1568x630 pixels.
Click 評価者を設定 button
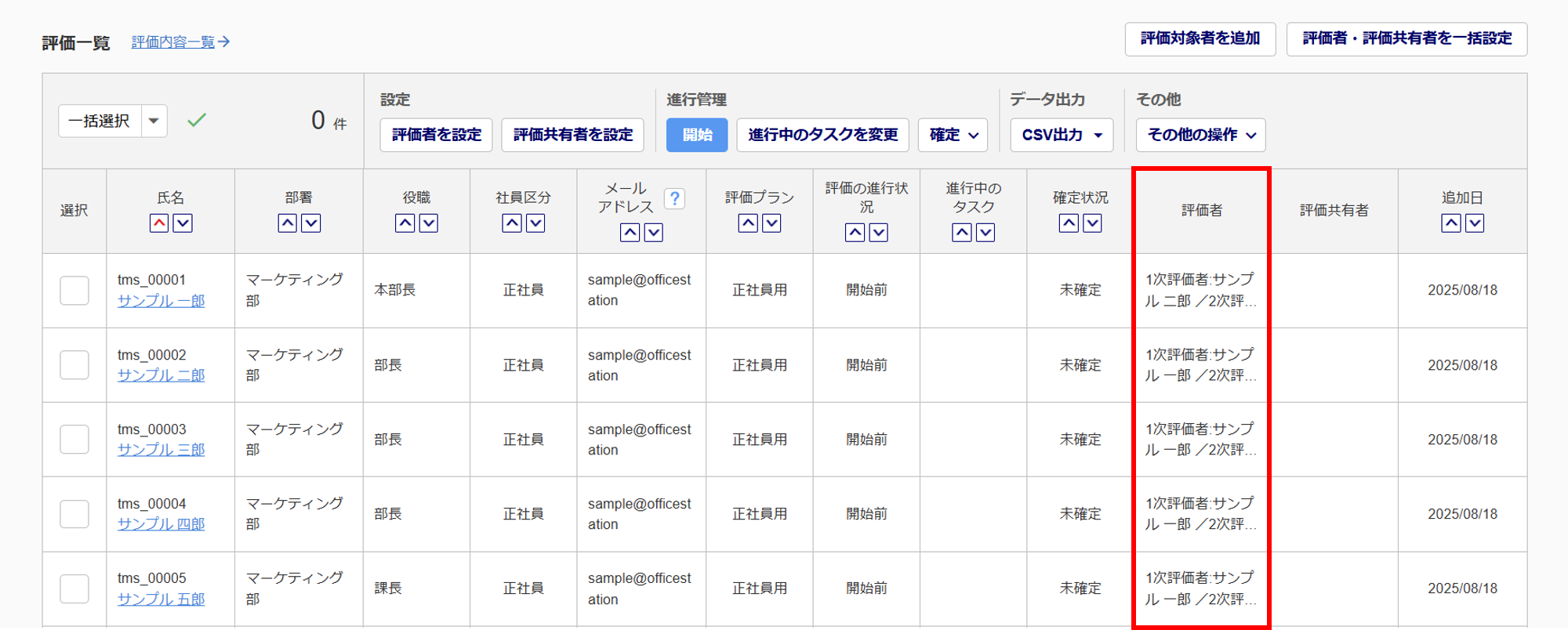(437, 135)
